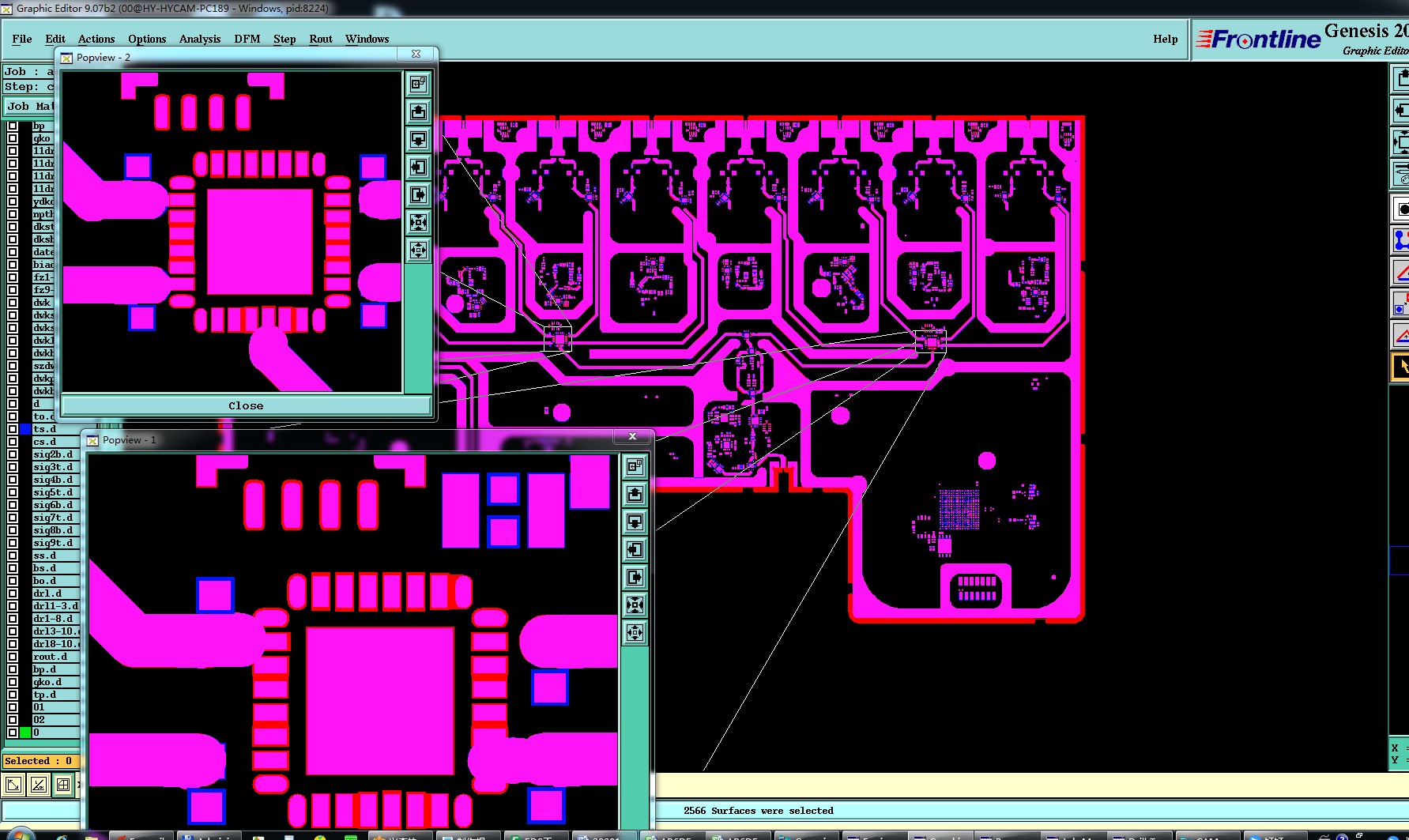The image size is (1409, 840).
Task: Select the drl1-8.d layer name
Action: coord(55,619)
